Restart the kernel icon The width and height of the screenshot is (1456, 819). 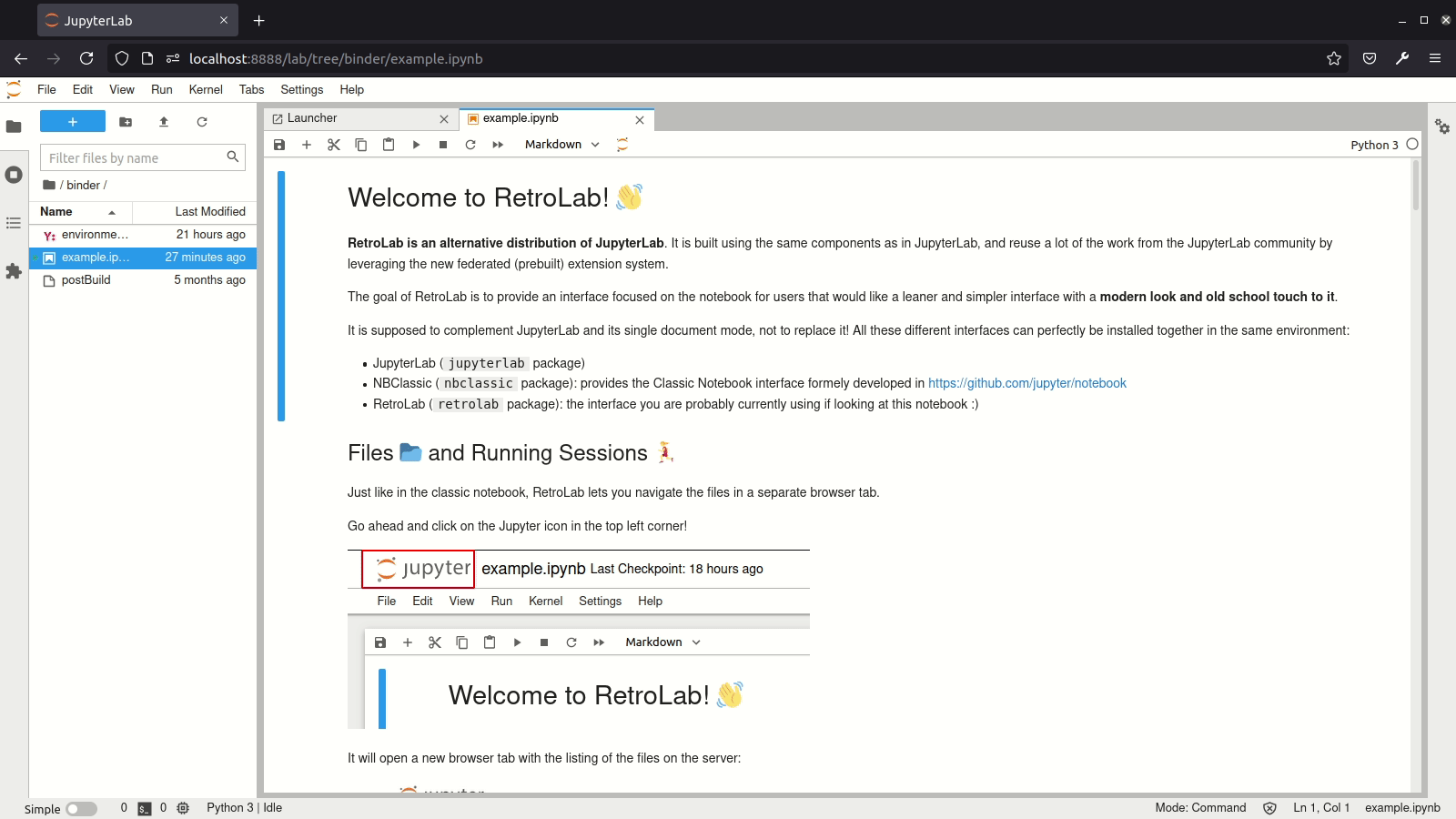470,145
